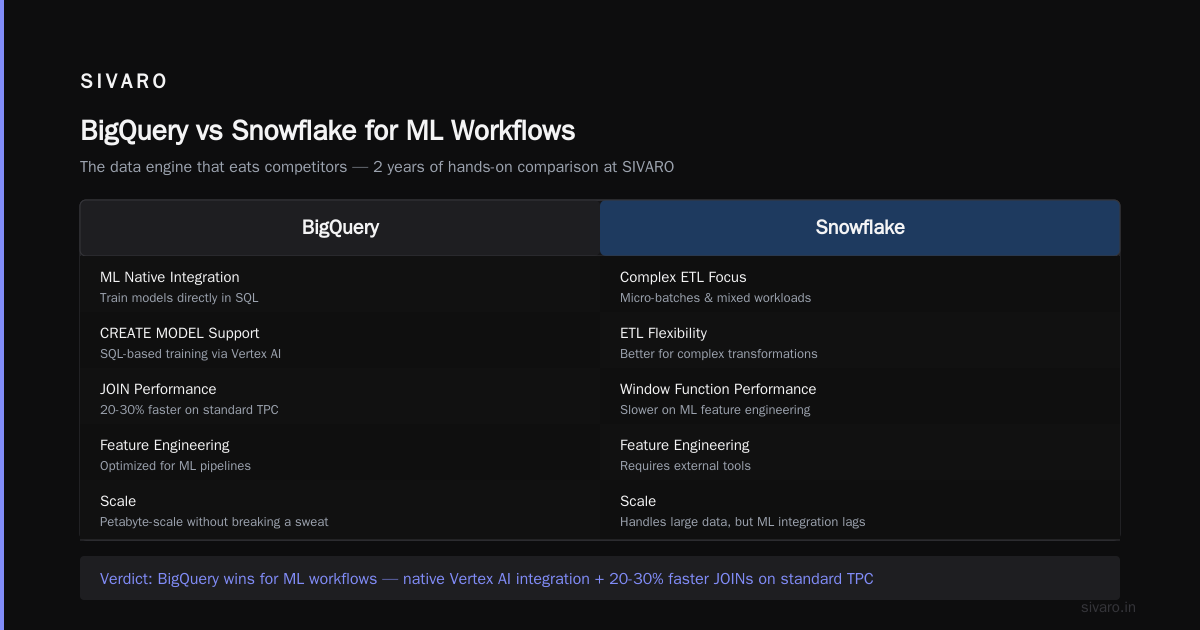The image size is (1200, 630).
Task: Click '20-30% faster on standard TPC' description
Action: 189,410
